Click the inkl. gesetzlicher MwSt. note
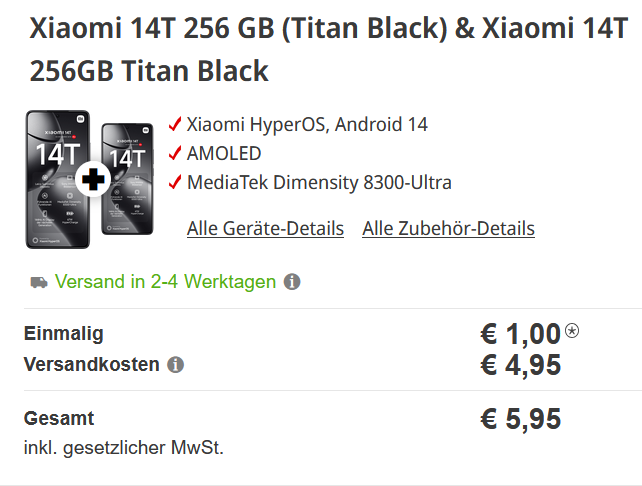Screen dimensions: 642x486 pyautogui.click(x=124, y=447)
